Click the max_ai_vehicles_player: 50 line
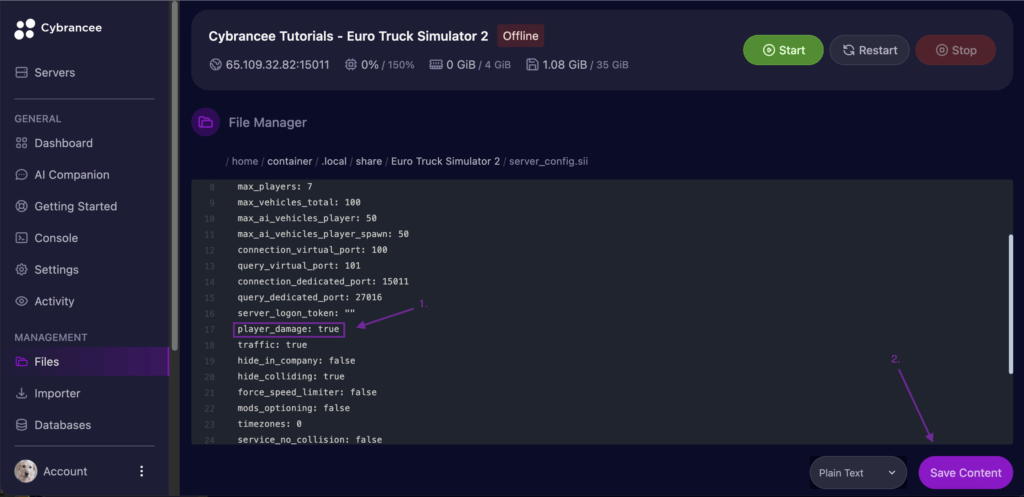1024x497 pixels. pyautogui.click(x=307, y=218)
